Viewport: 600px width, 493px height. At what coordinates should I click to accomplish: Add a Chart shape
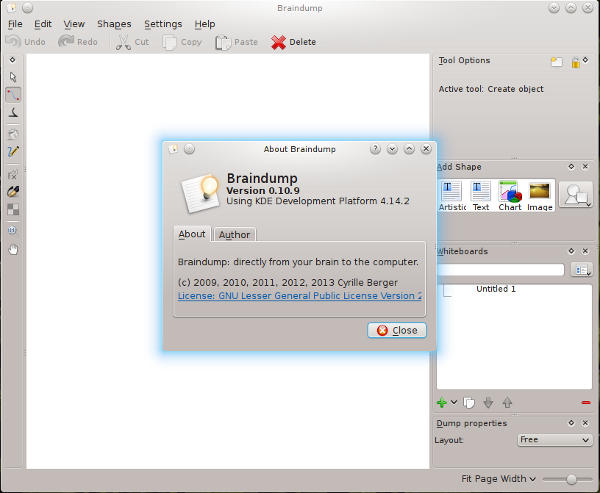(x=510, y=196)
